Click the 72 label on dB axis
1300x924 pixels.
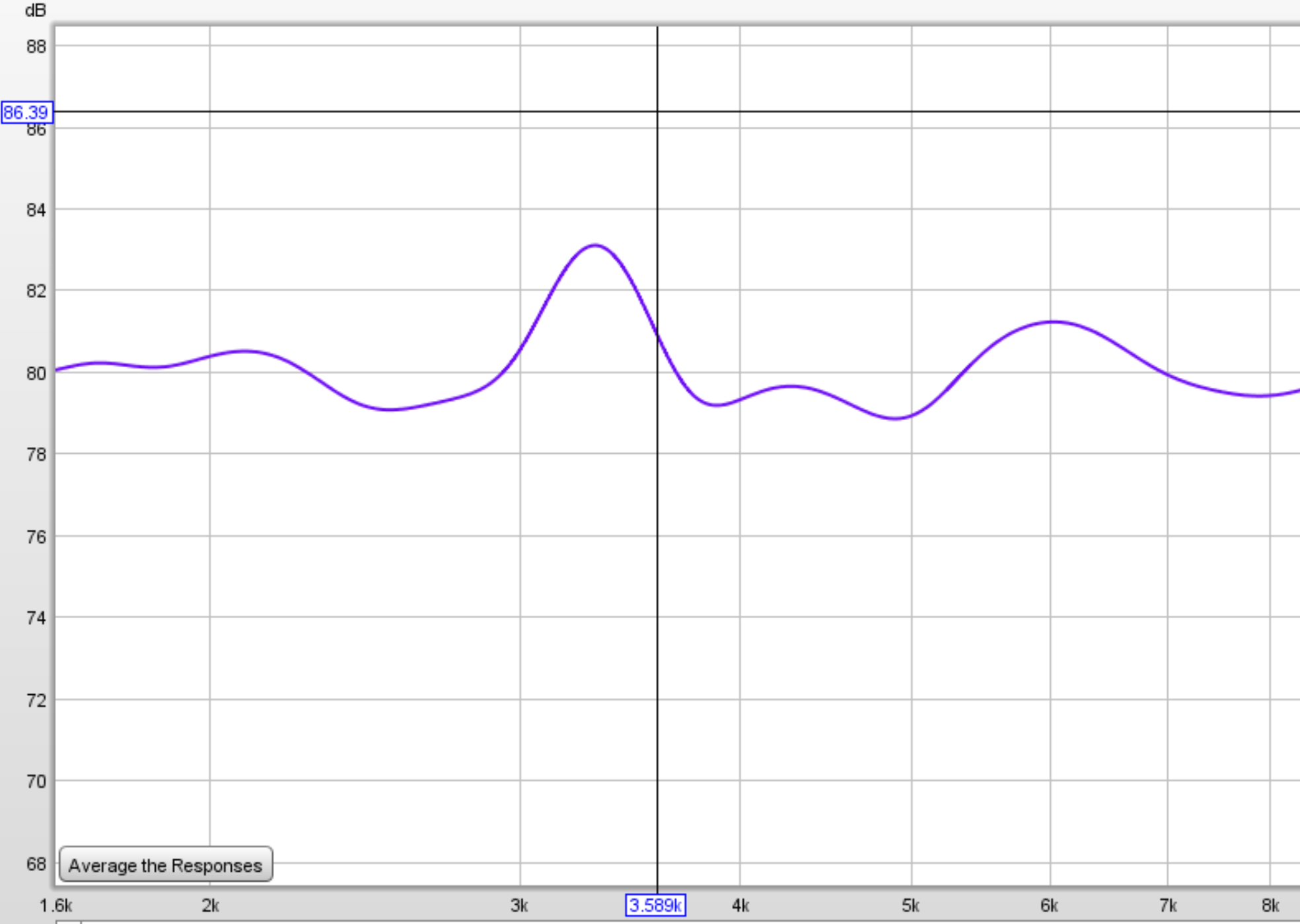36,700
